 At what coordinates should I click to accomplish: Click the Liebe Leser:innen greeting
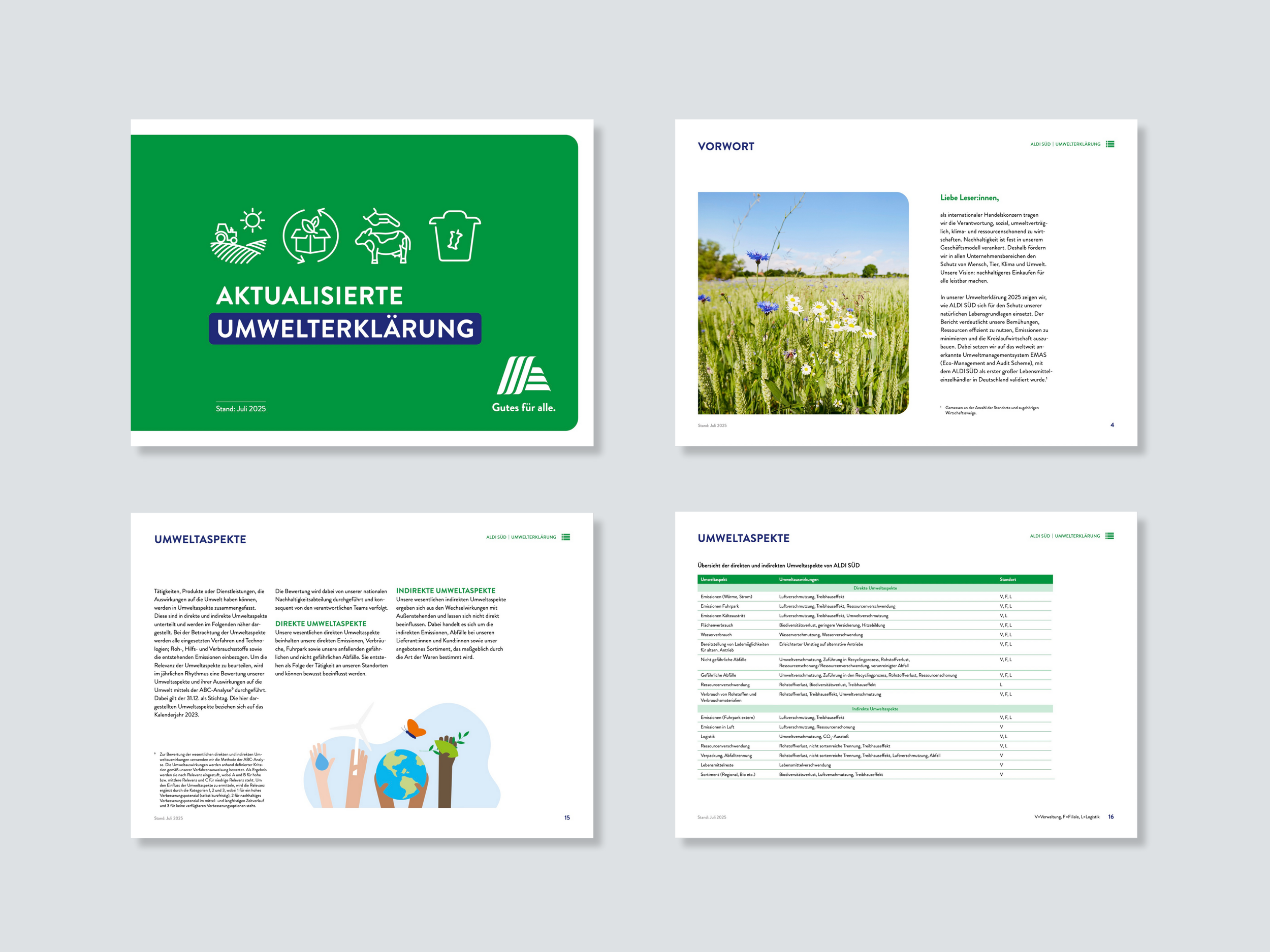coord(969,198)
